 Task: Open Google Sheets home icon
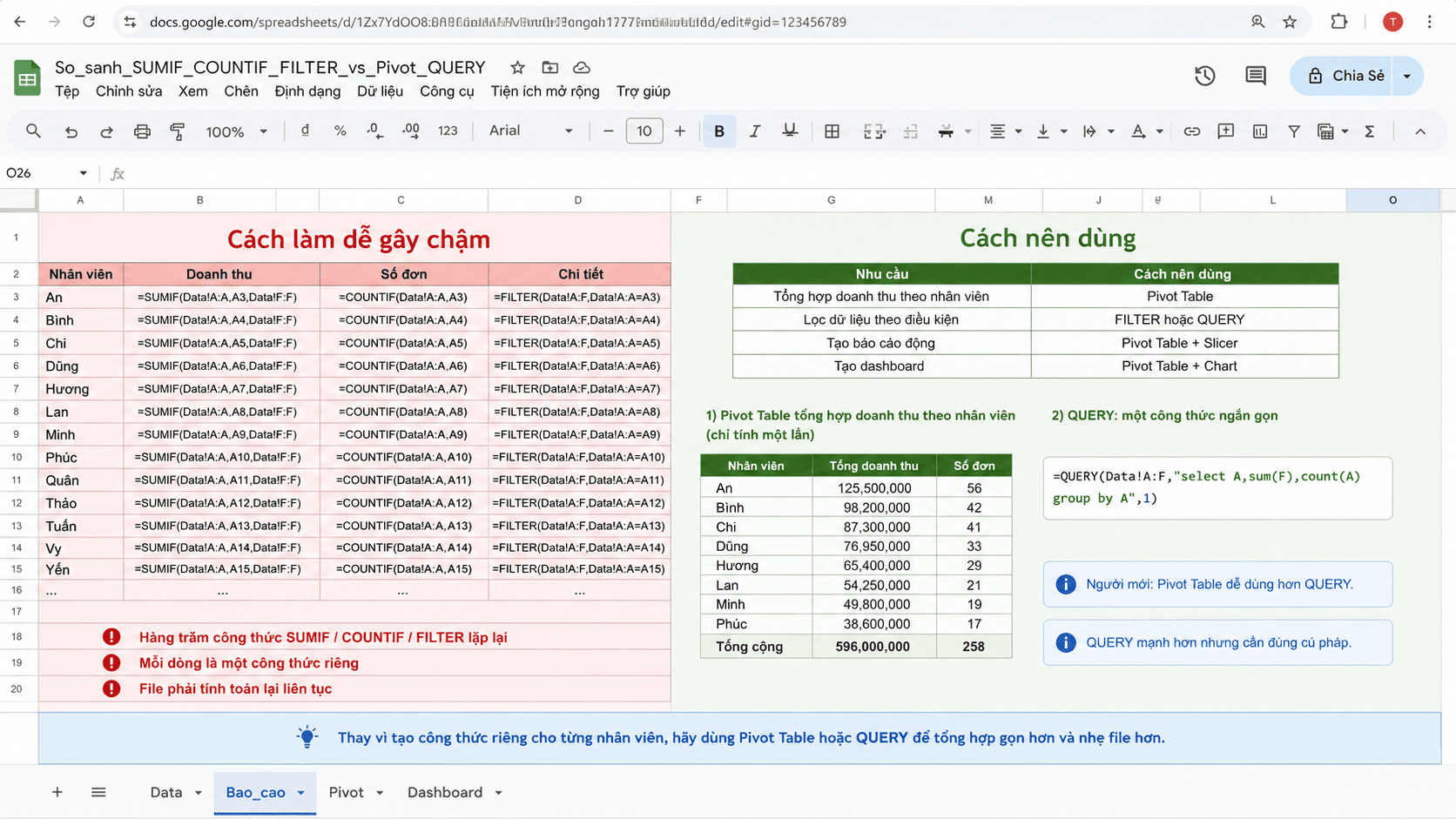tap(27, 77)
